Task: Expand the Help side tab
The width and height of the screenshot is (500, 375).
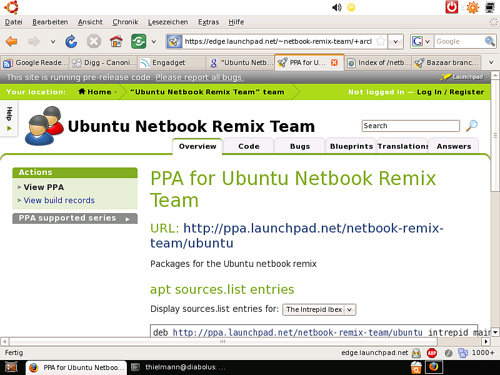Action: (x=9, y=119)
